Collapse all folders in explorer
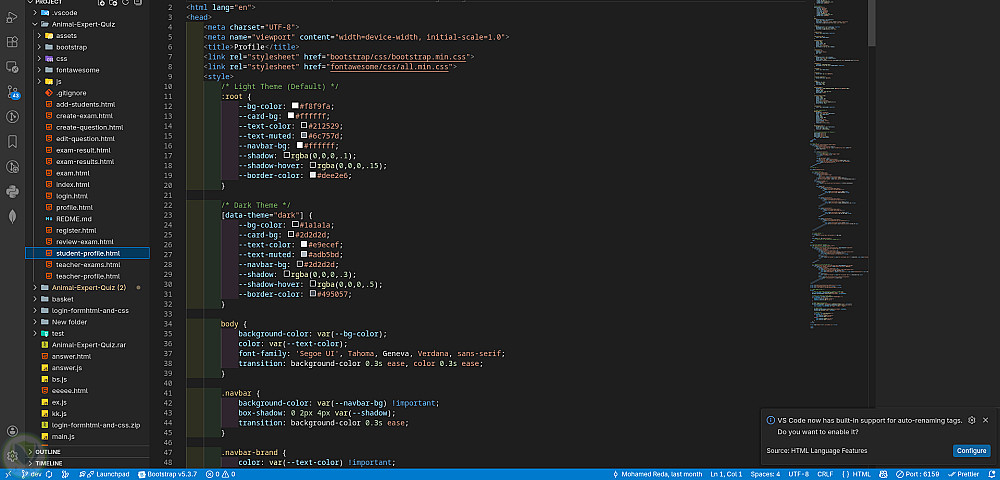Image resolution: width=1000 pixels, height=480 pixels. tap(136, 3)
